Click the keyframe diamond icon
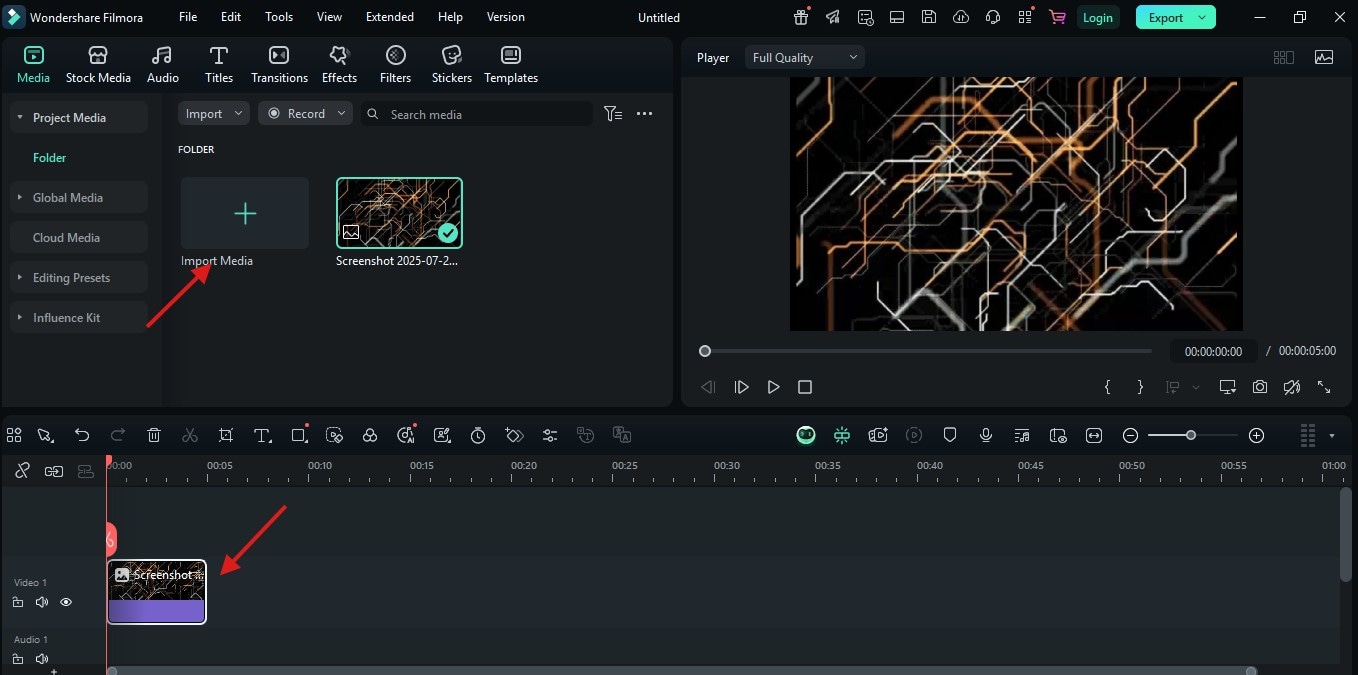1358x675 pixels. click(x=514, y=435)
